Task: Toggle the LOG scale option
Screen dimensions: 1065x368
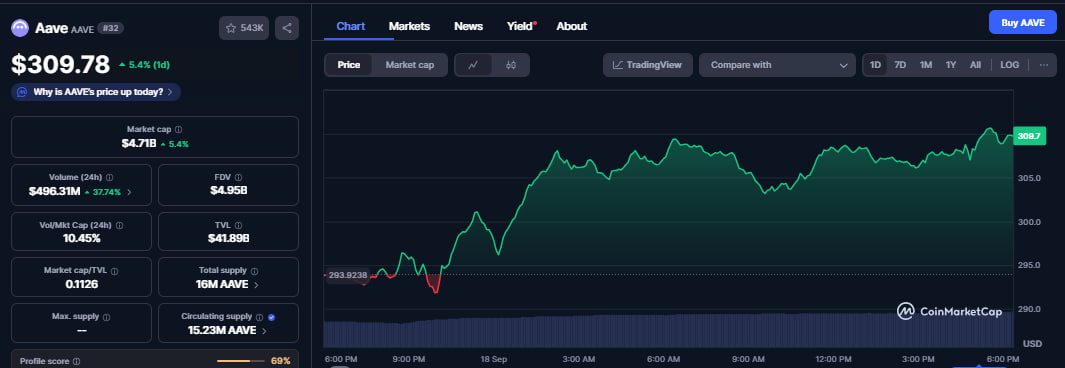Action: (1009, 65)
